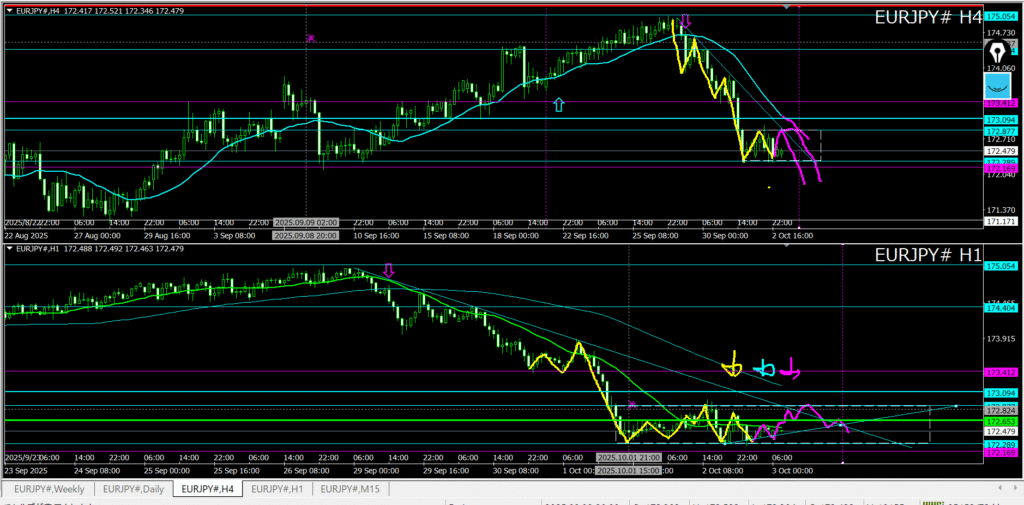Viewport: 1024px width, 505px height.
Task: Open the EURJPY#,H1 chart tab
Action: point(276,489)
